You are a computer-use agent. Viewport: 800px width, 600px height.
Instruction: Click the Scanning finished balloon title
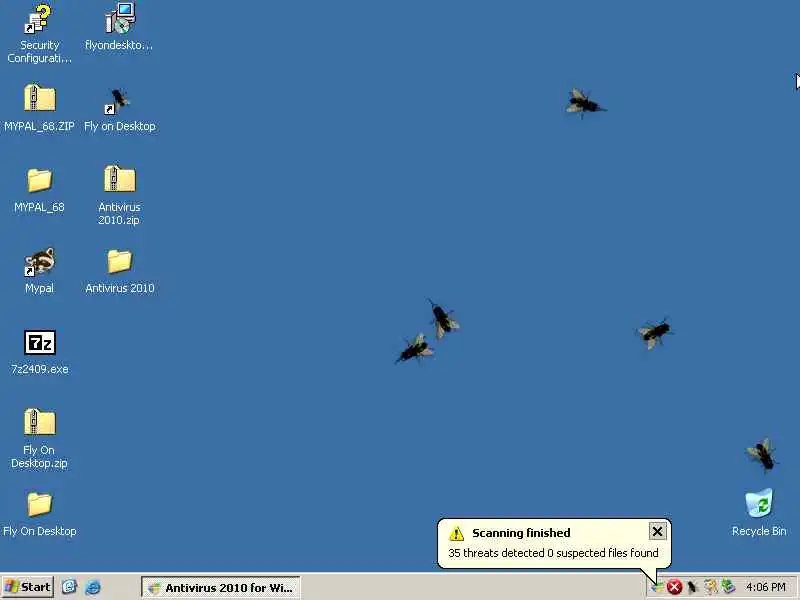tap(521, 533)
